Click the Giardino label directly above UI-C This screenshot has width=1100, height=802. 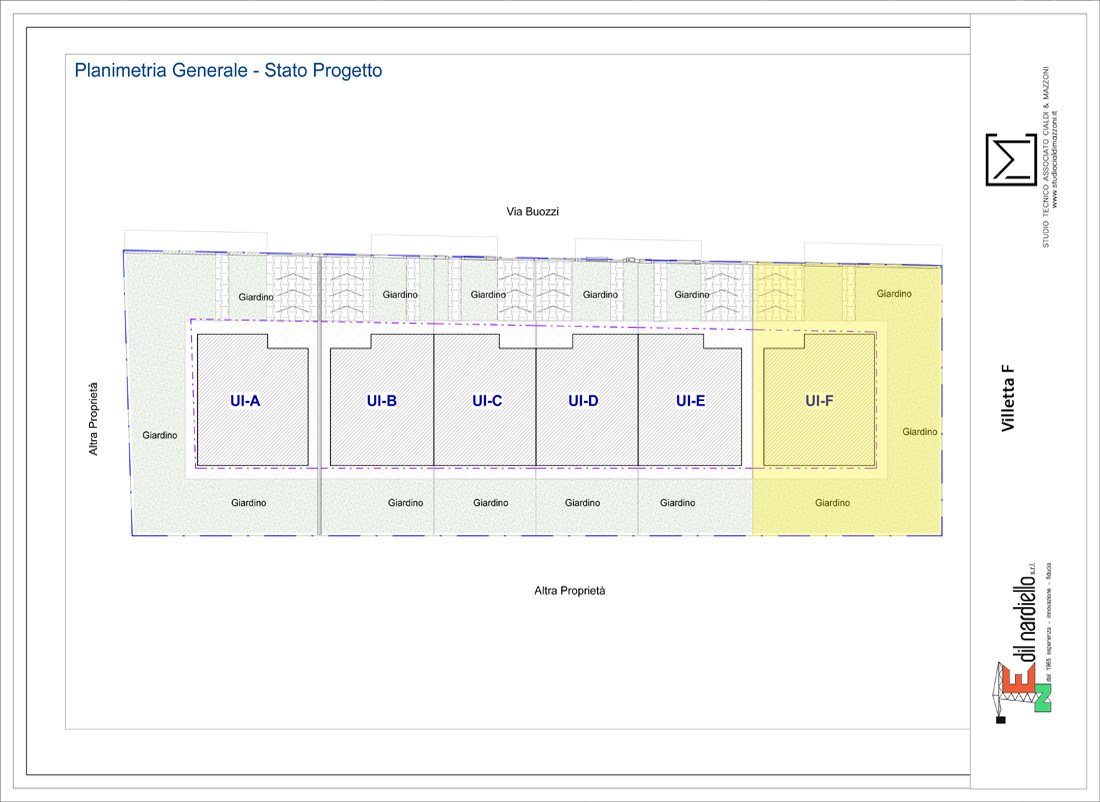point(488,295)
